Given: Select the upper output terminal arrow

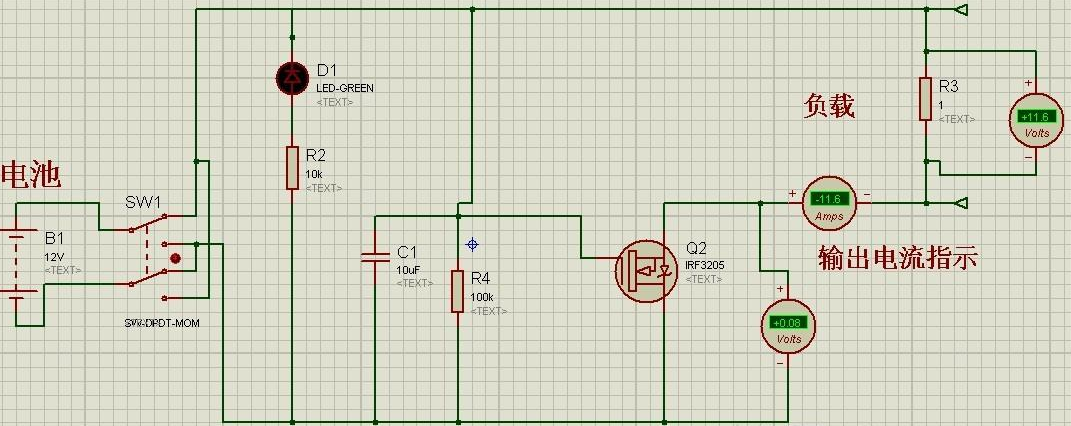Looking at the screenshot, I should [x=959, y=10].
